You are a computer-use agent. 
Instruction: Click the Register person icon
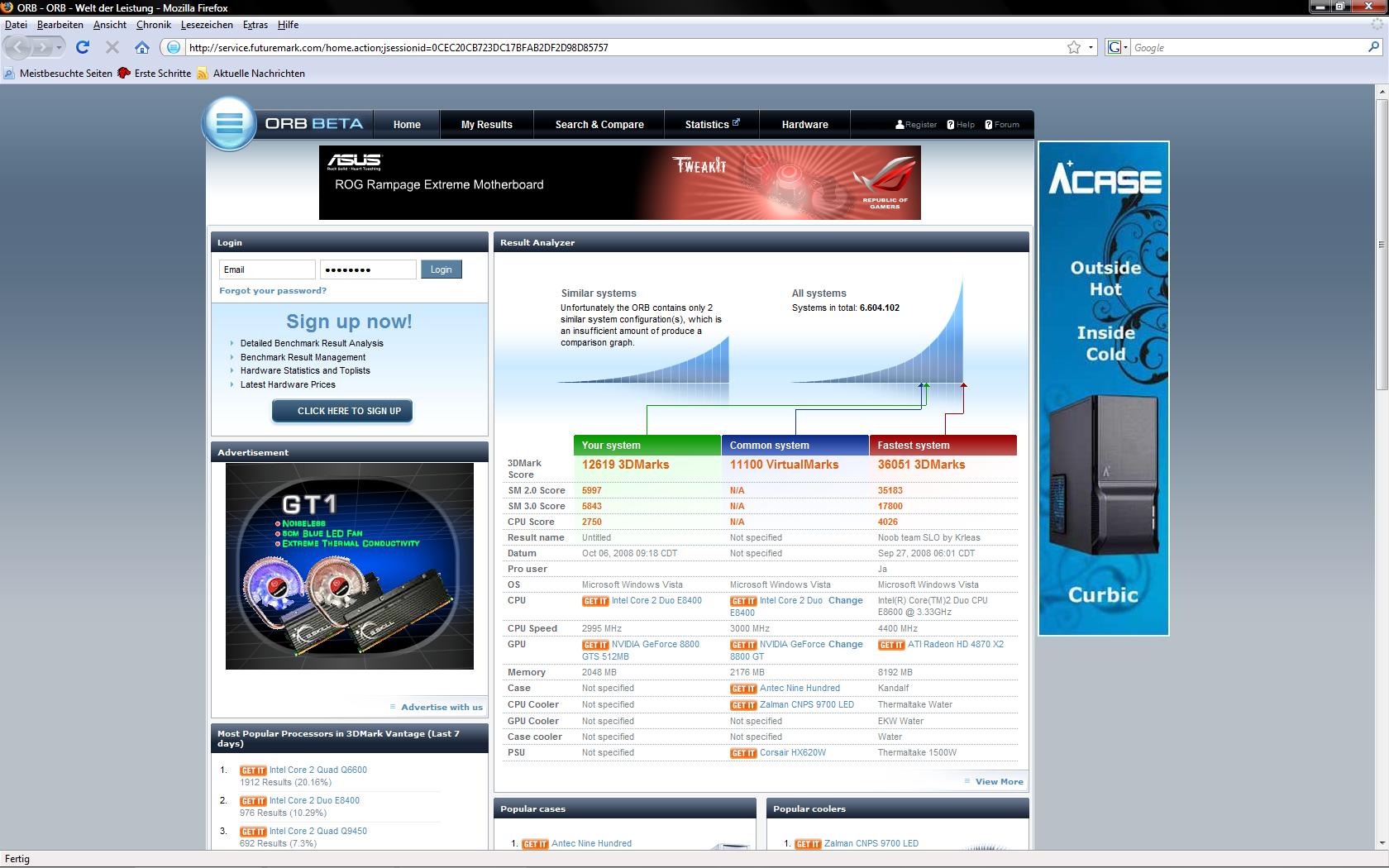pyautogui.click(x=900, y=125)
